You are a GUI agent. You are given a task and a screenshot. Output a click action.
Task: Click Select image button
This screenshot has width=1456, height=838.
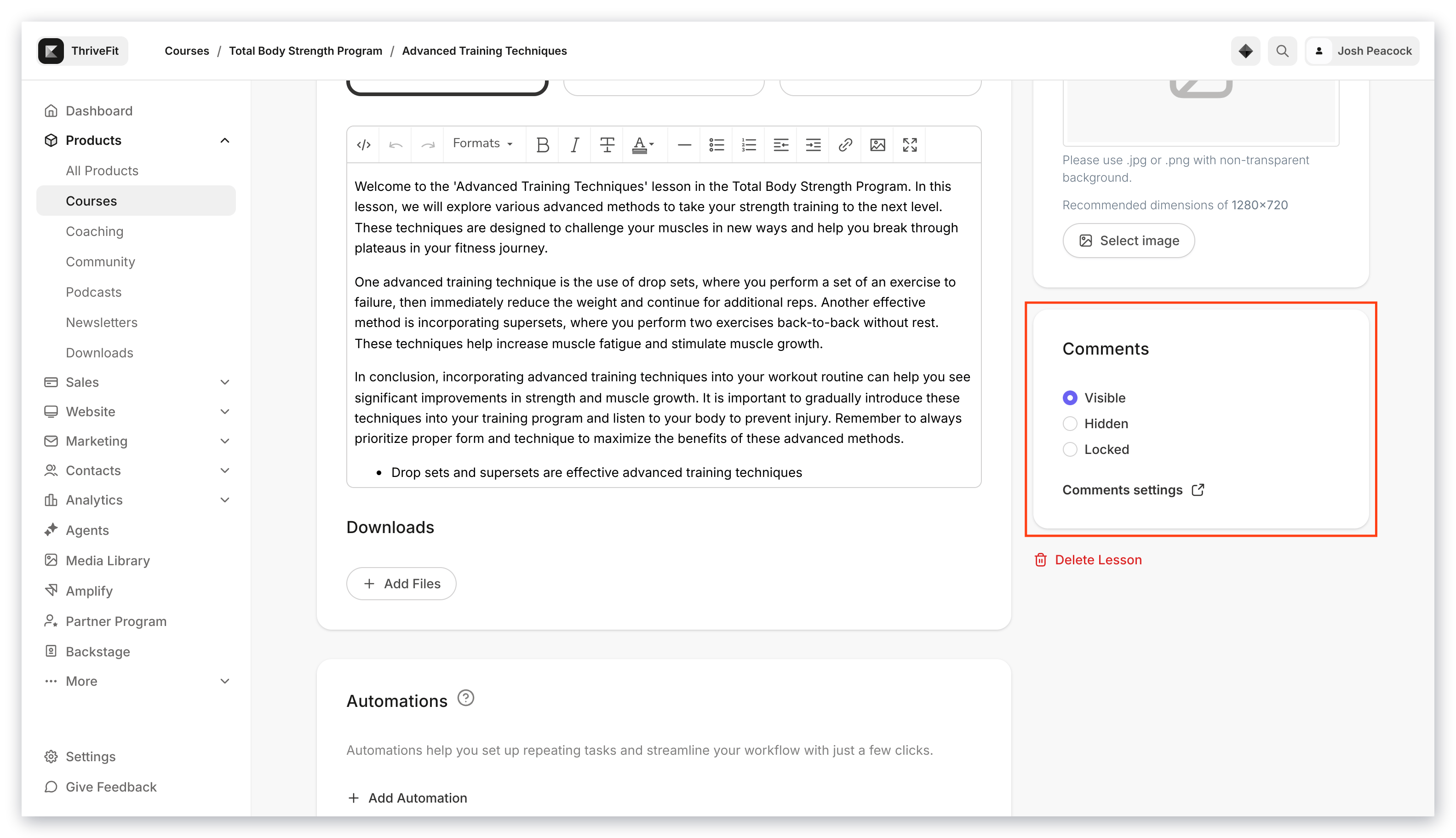[1129, 241]
